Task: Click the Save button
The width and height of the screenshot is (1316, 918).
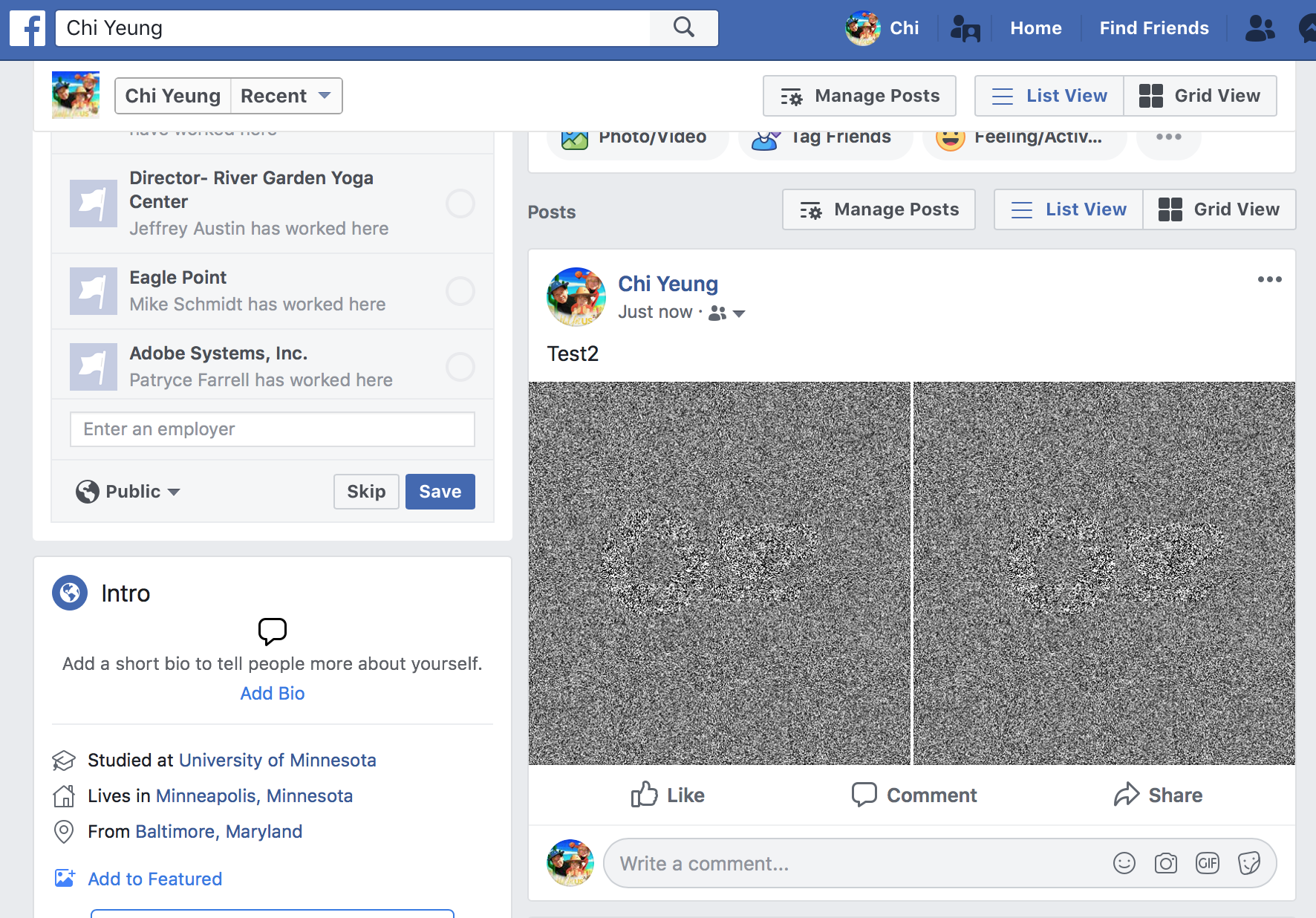Action: [x=440, y=492]
